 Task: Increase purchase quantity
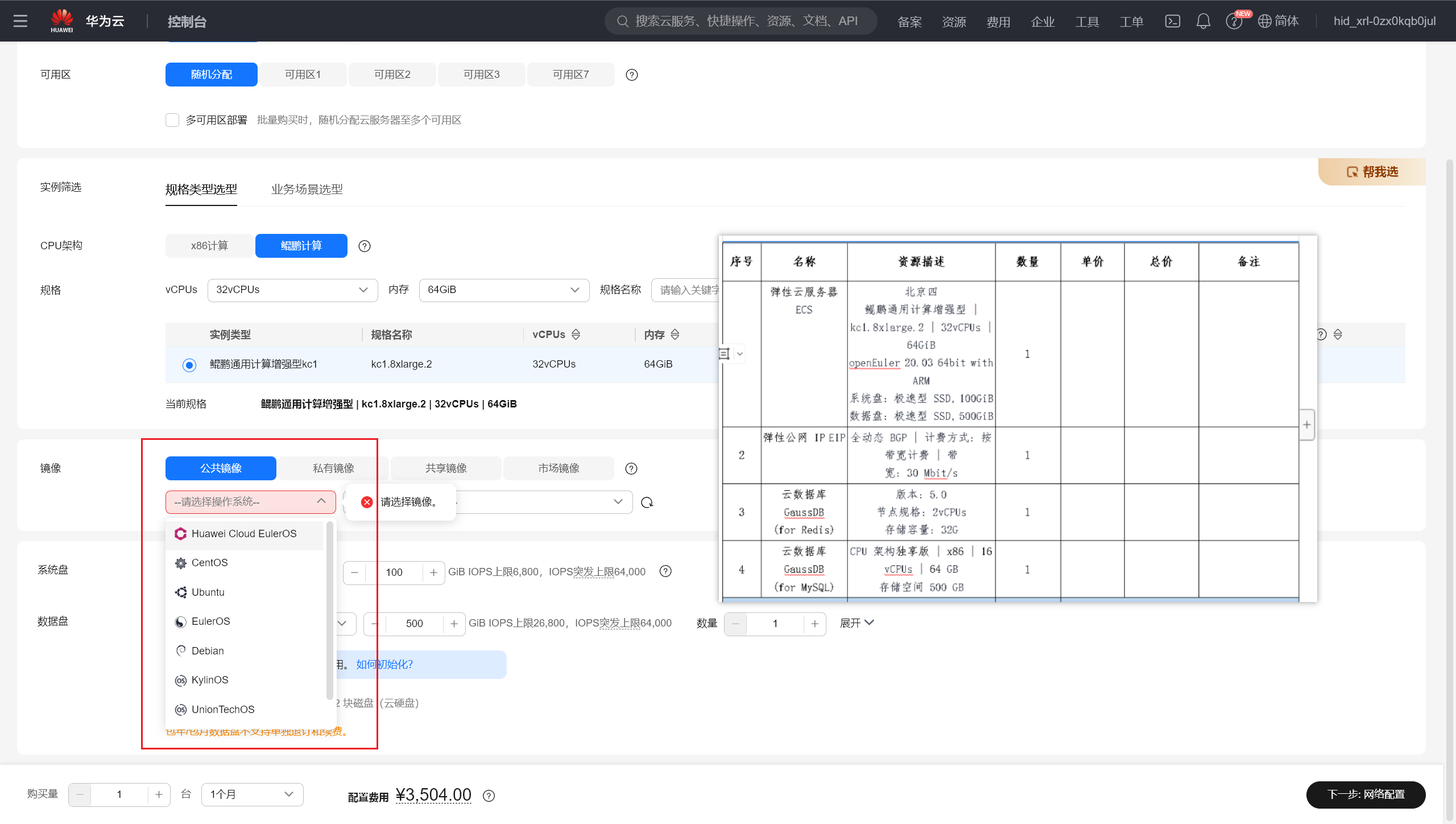click(x=159, y=794)
